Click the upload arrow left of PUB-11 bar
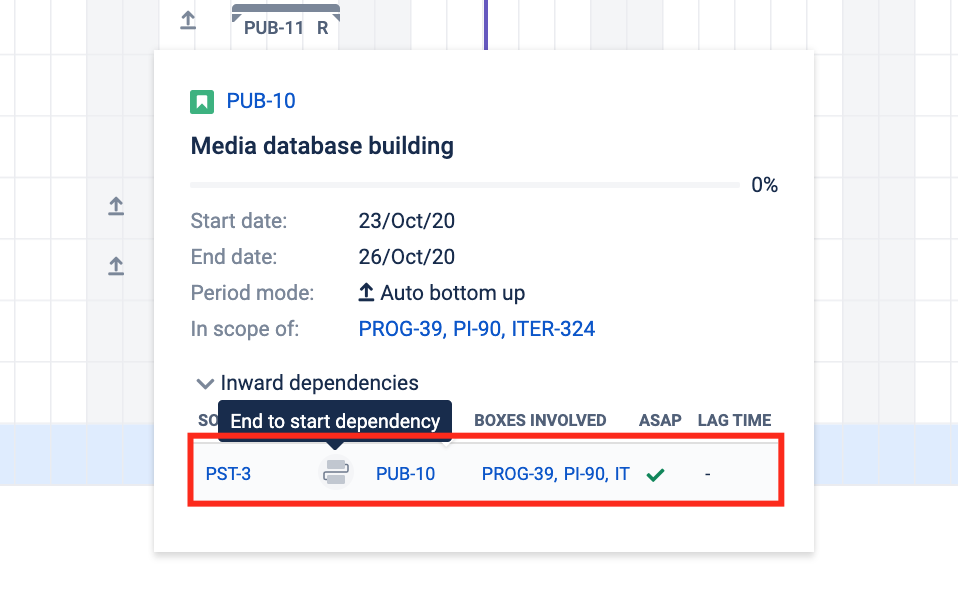This screenshot has width=958, height=610. pos(188,20)
